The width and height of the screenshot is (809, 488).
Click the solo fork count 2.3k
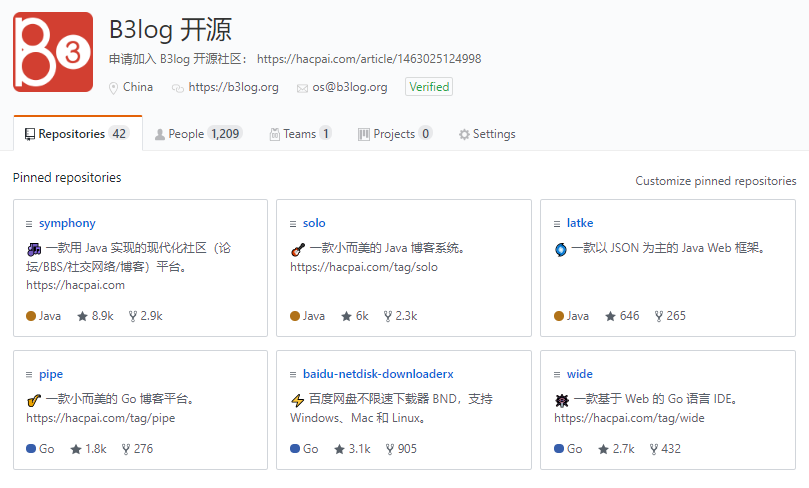pyautogui.click(x=400, y=316)
